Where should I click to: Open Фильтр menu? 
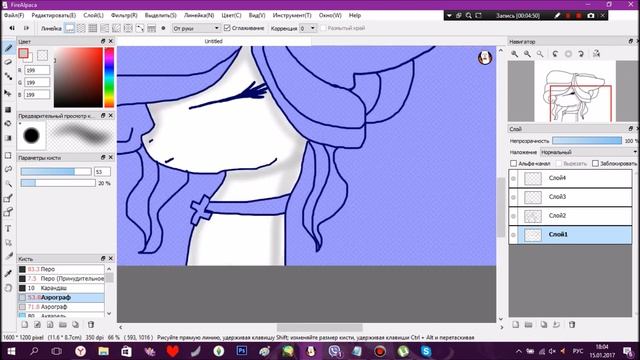(x=124, y=15)
